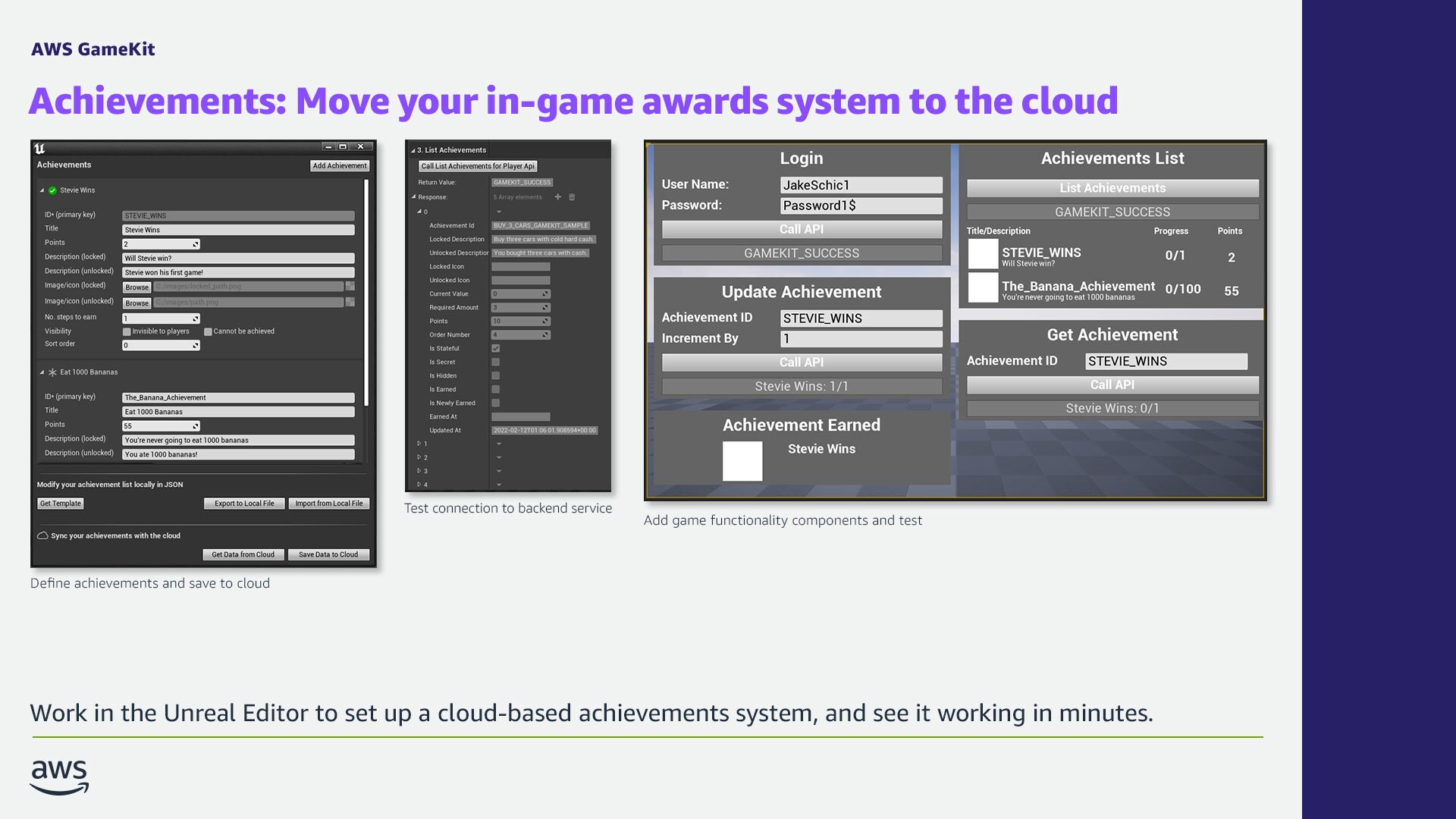Click Get Data from Cloud button

pos(243,554)
